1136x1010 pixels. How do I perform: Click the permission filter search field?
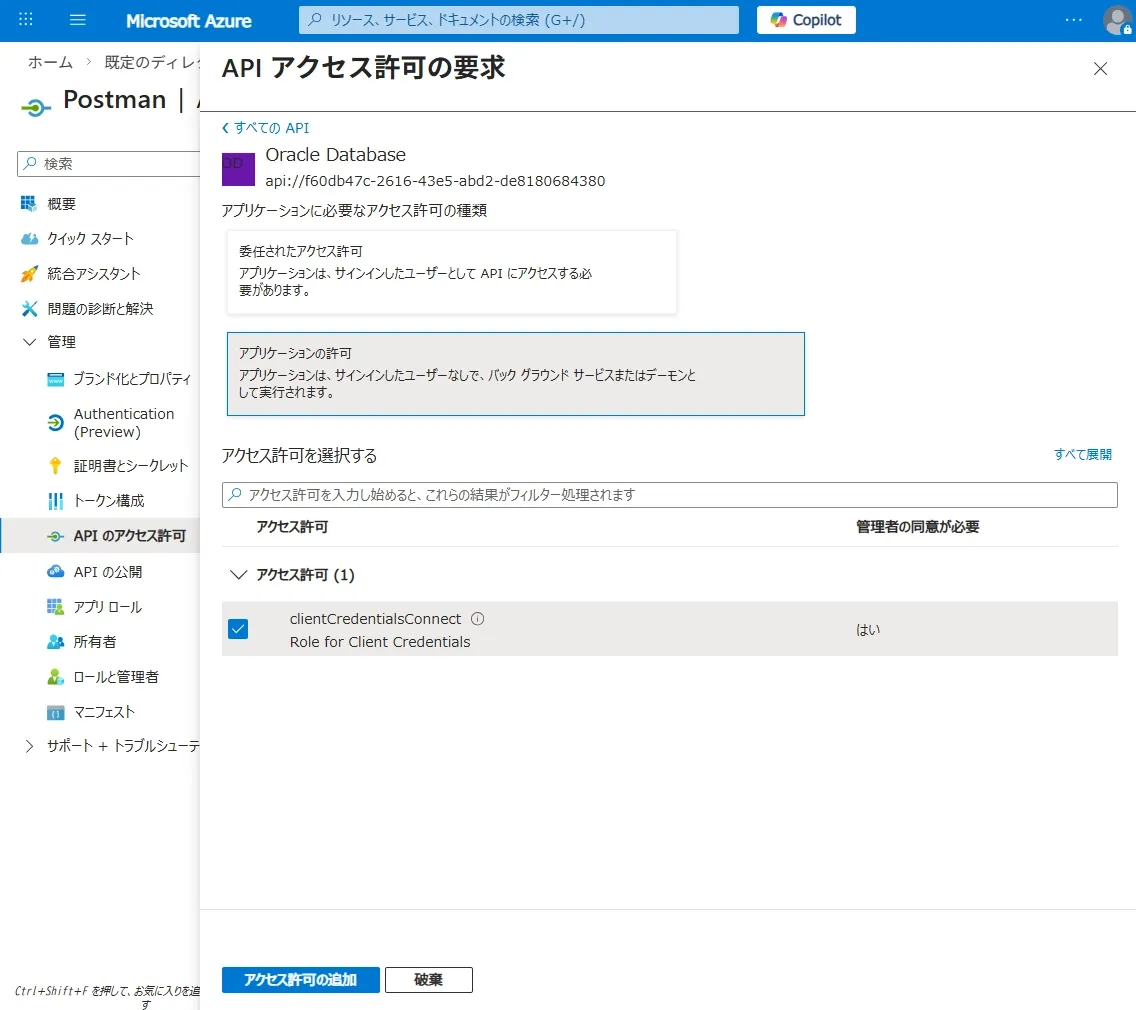670,495
